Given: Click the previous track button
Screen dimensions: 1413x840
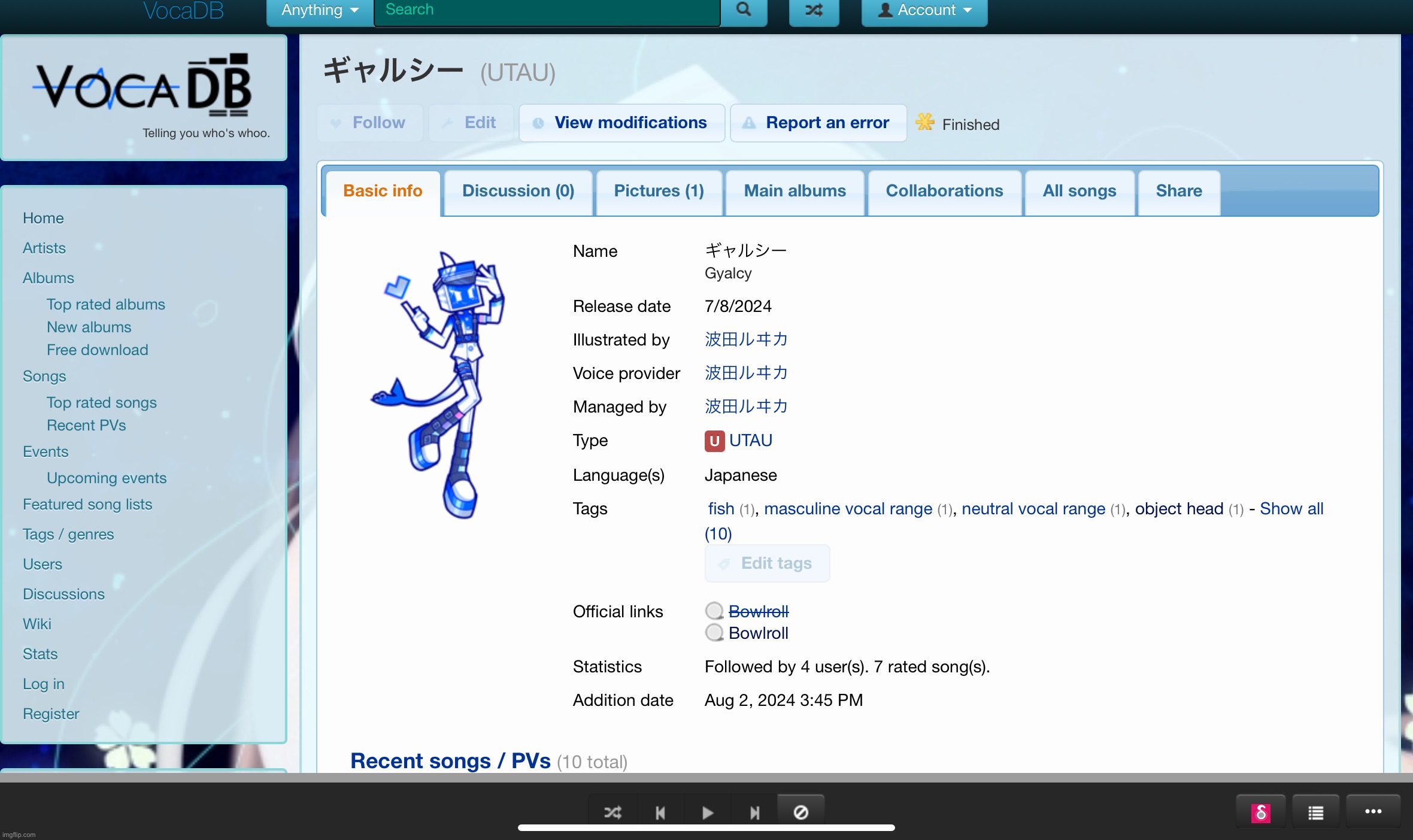Looking at the screenshot, I should coord(660,812).
